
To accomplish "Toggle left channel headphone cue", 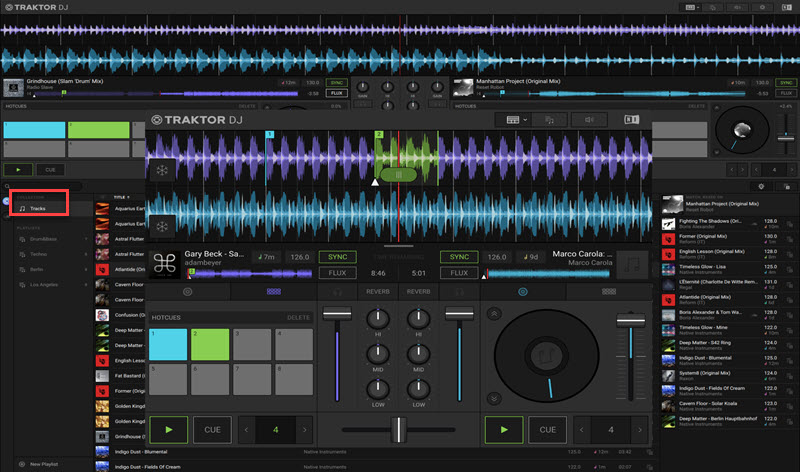I will click(337, 292).
